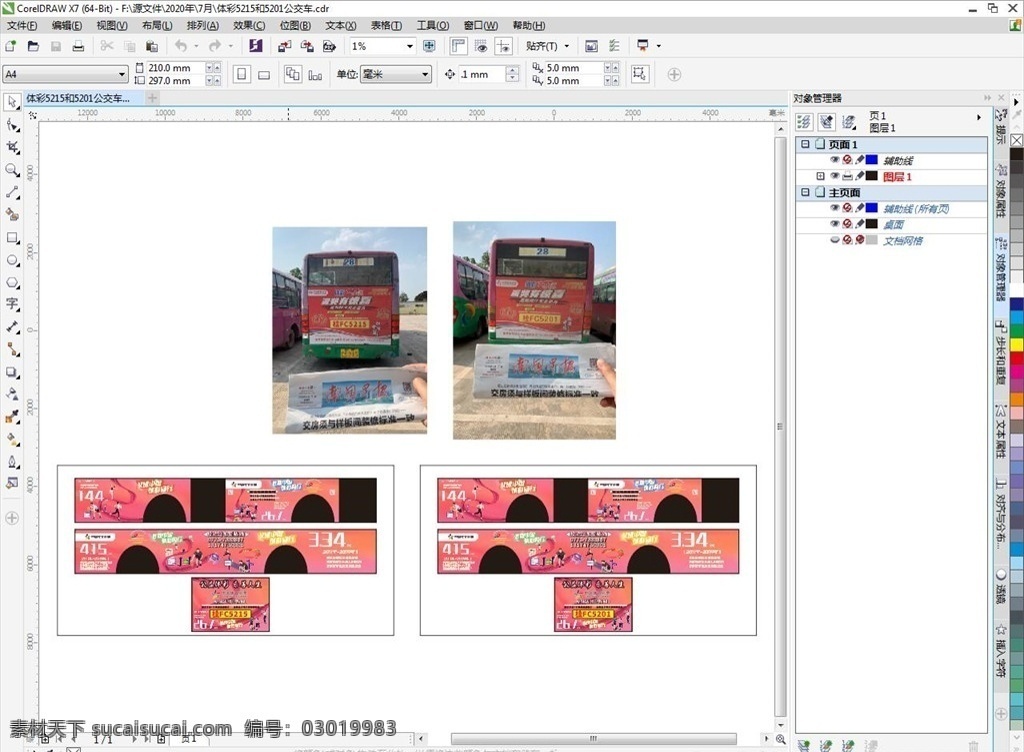Pick the yellow swatch in the color palette
Screen dimensions: 1024x752
point(1017,344)
